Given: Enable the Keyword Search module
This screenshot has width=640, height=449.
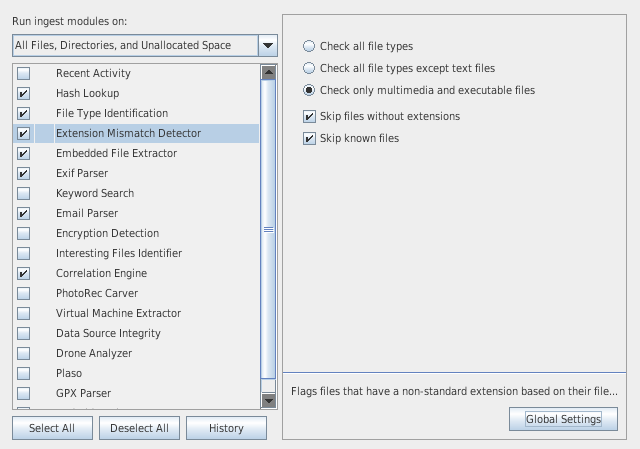Looking at the screenshot, I should coord(23,193).
